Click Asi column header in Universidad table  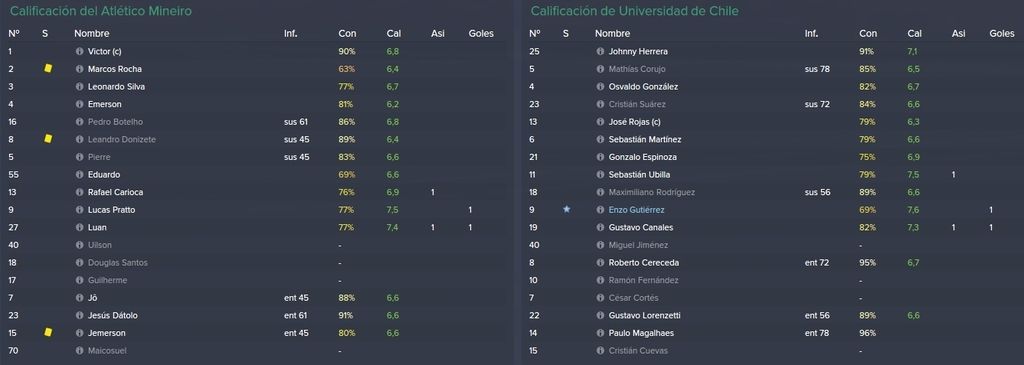tap(958, 33)
